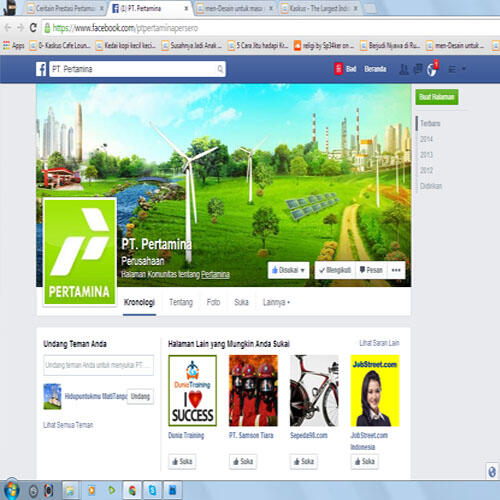The image size is (500, 500).
Task: Open the 0- Kaskus Cafe Loun bookmark
Action: click(x=60, y=45)
